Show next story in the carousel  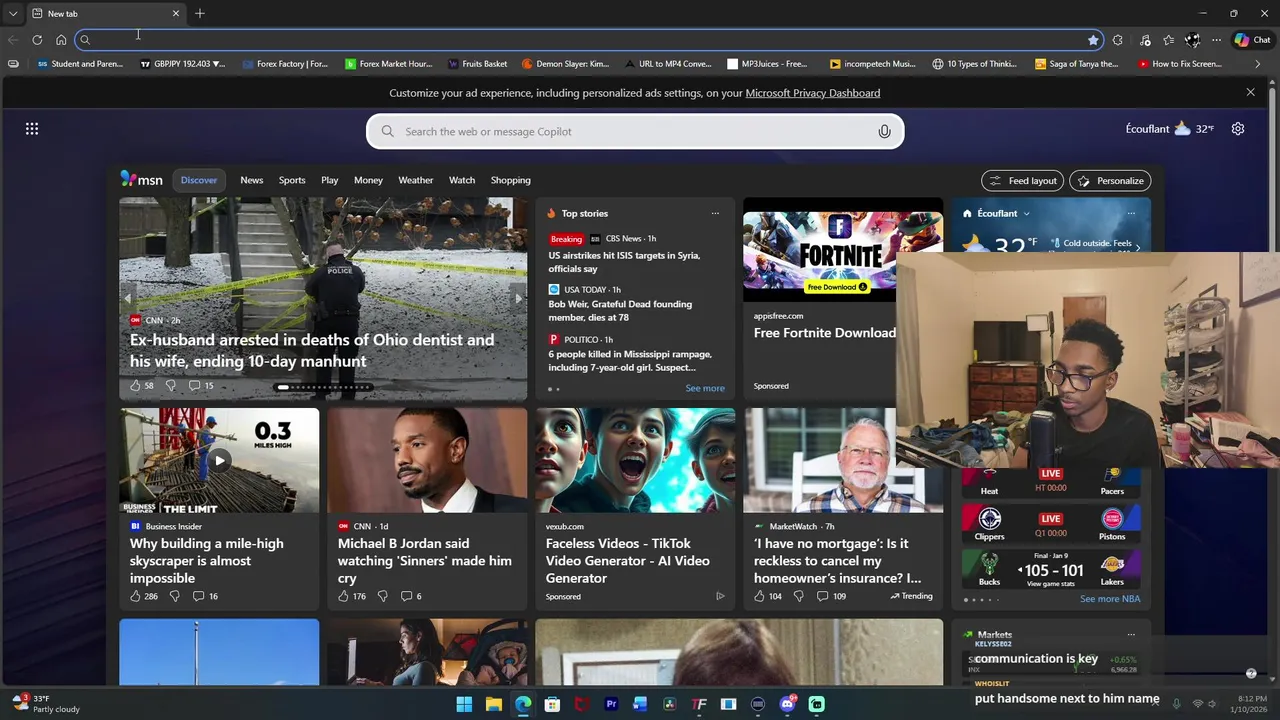518,298
